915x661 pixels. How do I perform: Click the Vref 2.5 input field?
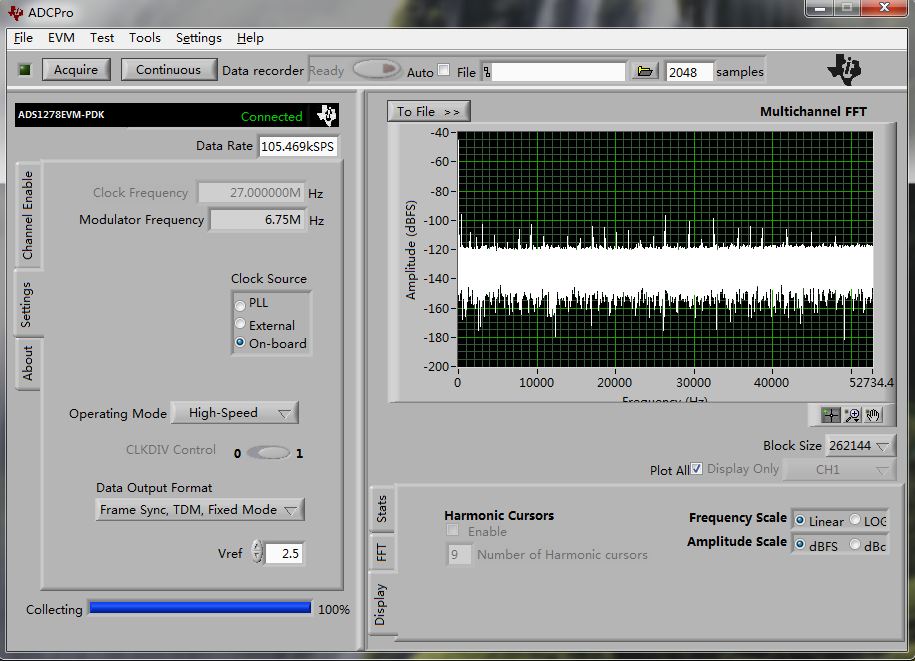[x=284, y=553]
